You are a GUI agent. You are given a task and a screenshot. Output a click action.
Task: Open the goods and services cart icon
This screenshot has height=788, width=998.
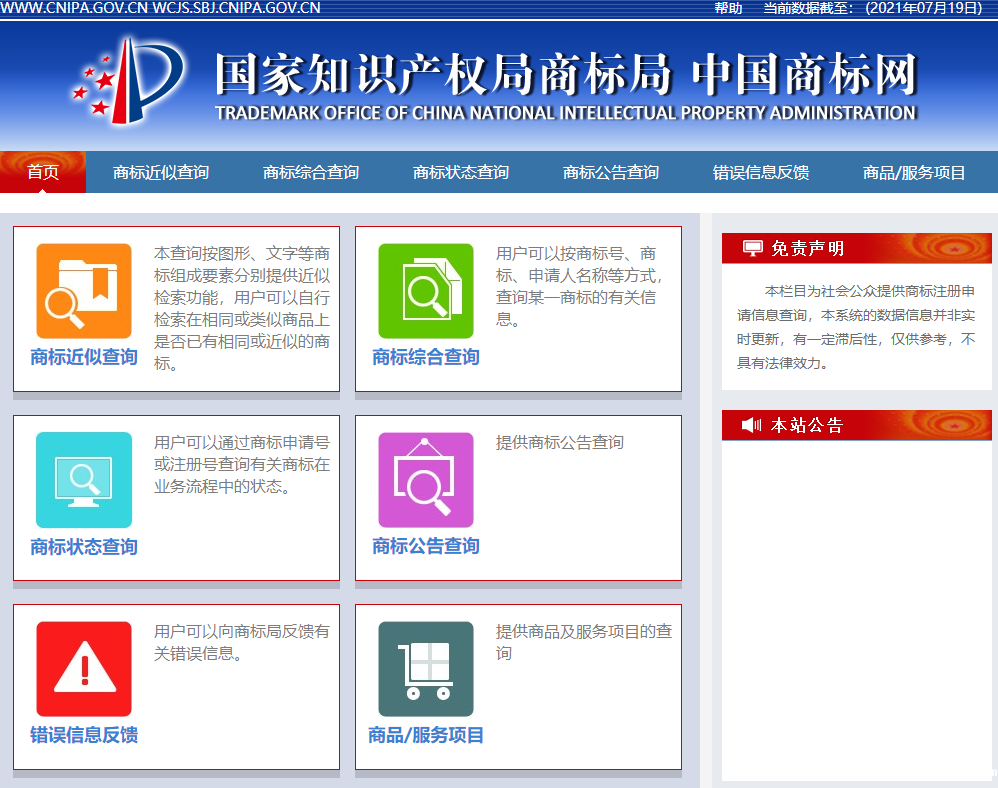(425, 669)
